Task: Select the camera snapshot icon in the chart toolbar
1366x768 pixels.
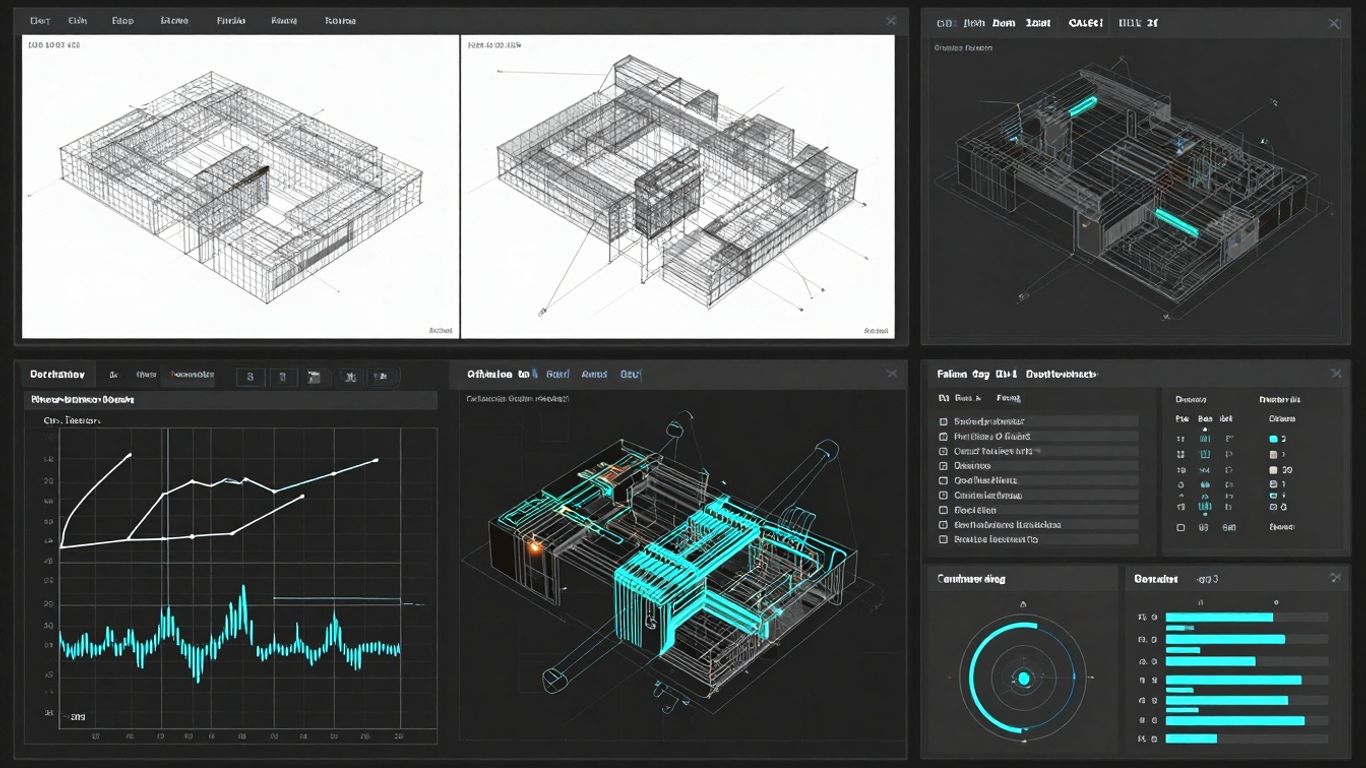Action: [316, 377]
